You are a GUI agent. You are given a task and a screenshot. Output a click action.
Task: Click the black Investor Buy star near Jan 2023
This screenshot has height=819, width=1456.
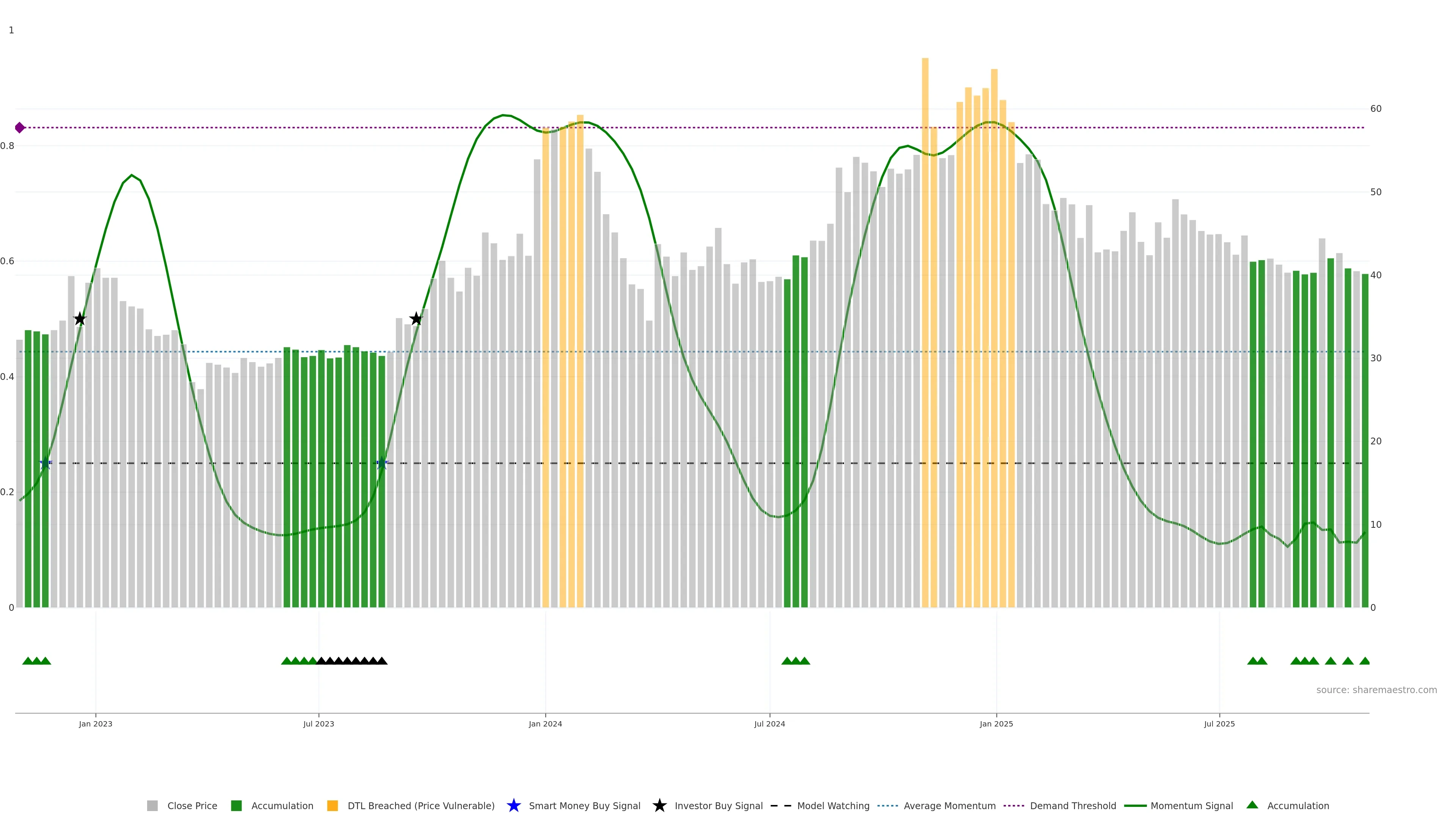80,319
